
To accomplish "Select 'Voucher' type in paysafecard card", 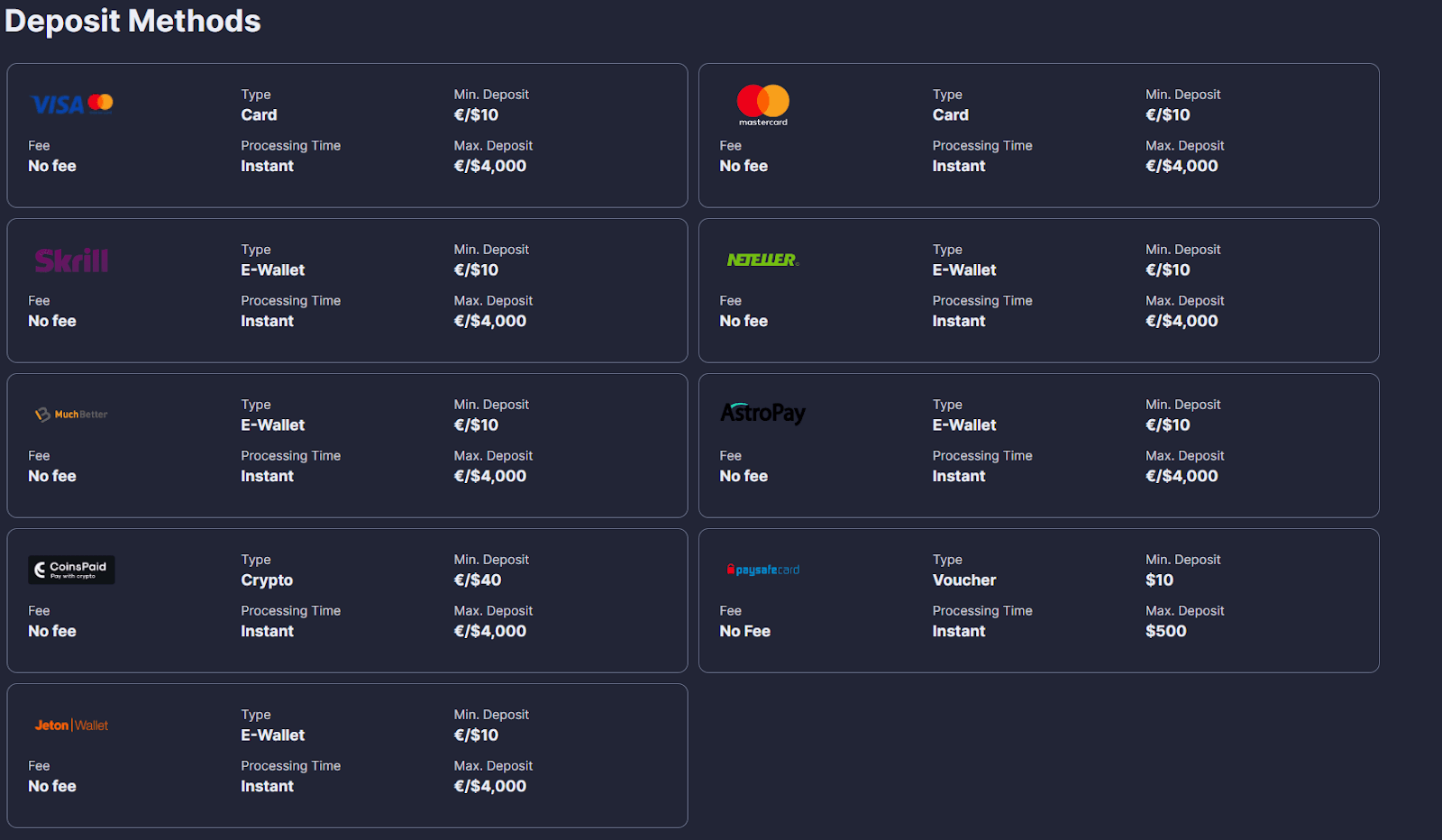I will click(x=964, y=580).
